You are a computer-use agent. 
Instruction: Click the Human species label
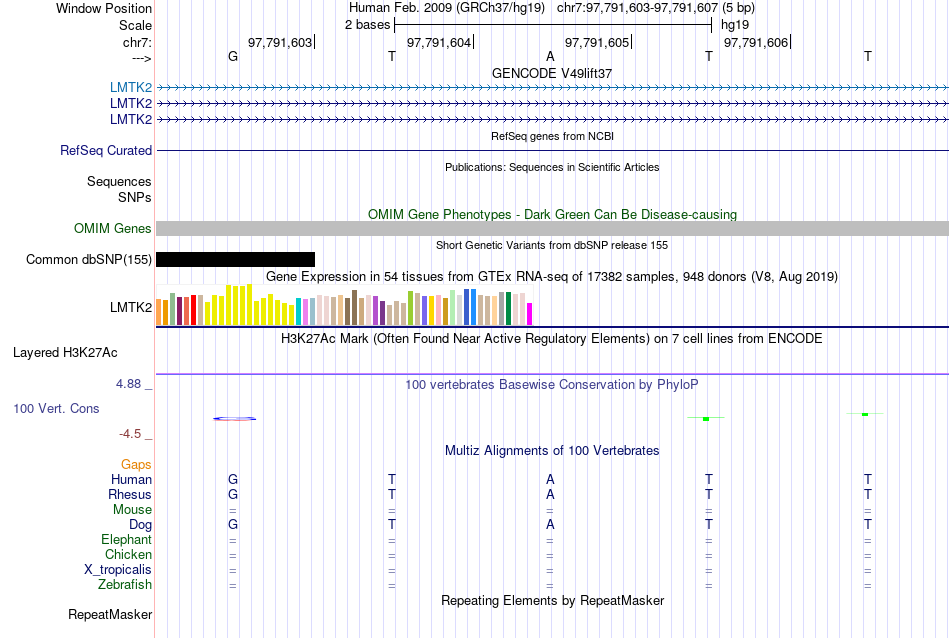pos(131,479)
